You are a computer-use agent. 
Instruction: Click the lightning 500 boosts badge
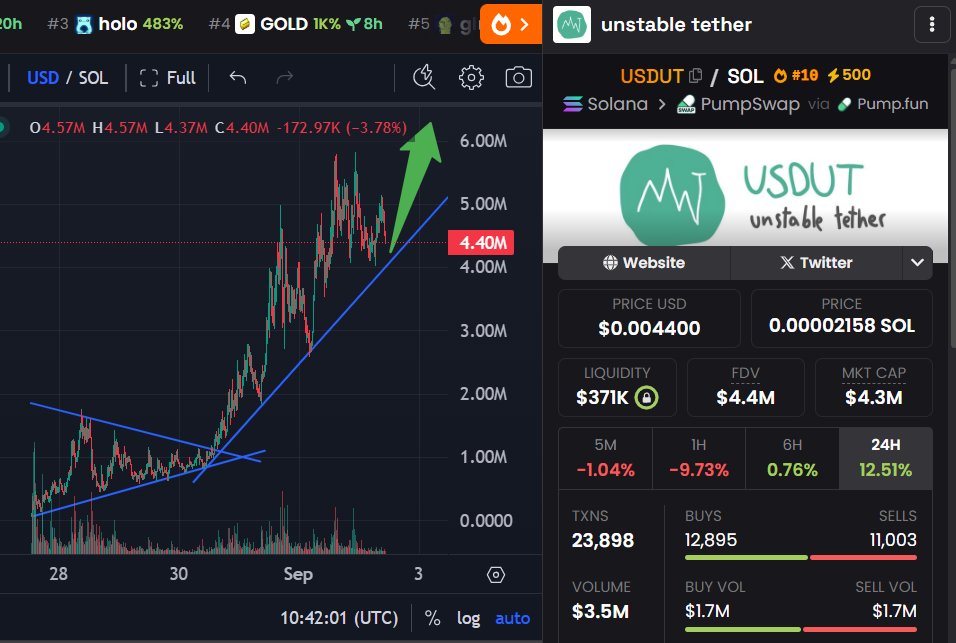coord(849,75)
